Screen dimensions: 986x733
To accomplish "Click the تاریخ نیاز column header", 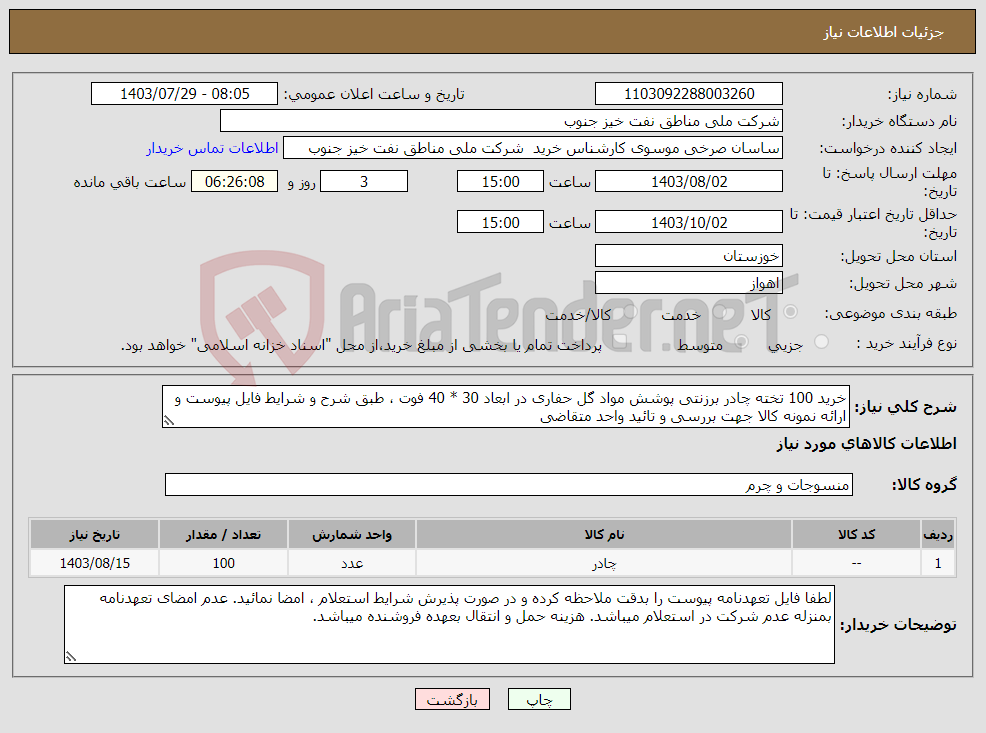I will pos(94,534).
